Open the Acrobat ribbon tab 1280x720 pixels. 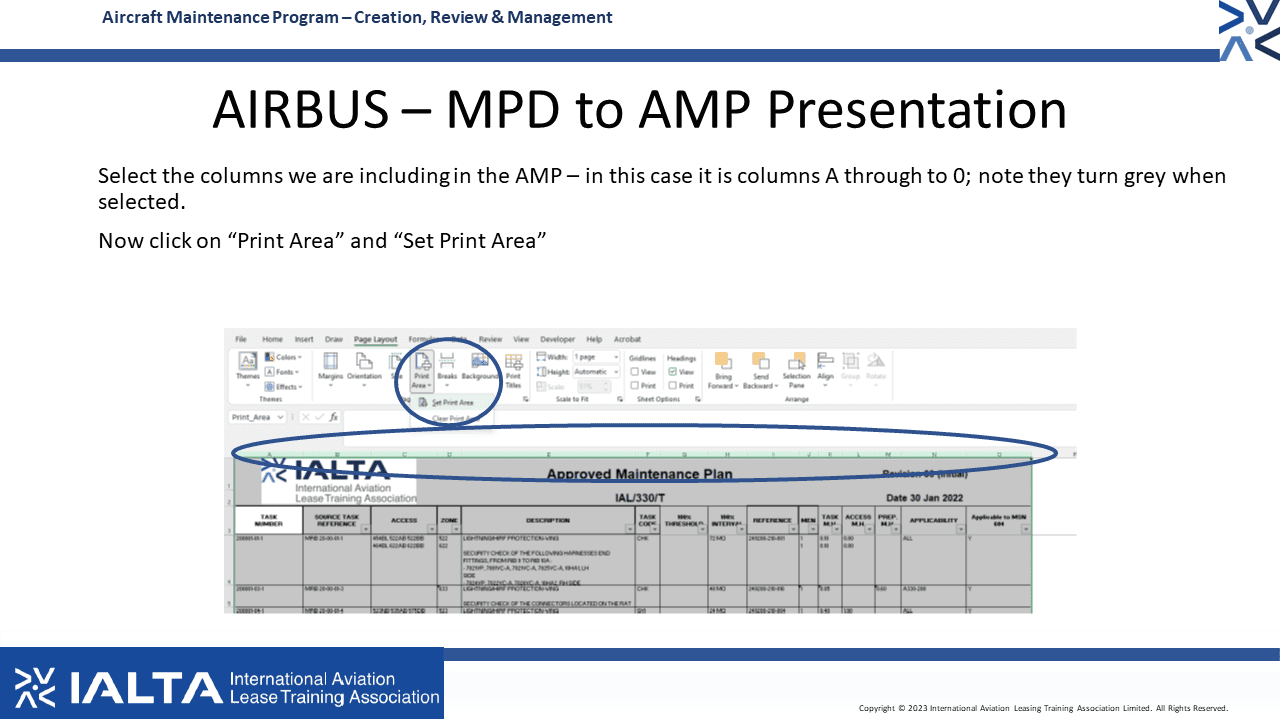pyautogui.click(x=627, y=339)
